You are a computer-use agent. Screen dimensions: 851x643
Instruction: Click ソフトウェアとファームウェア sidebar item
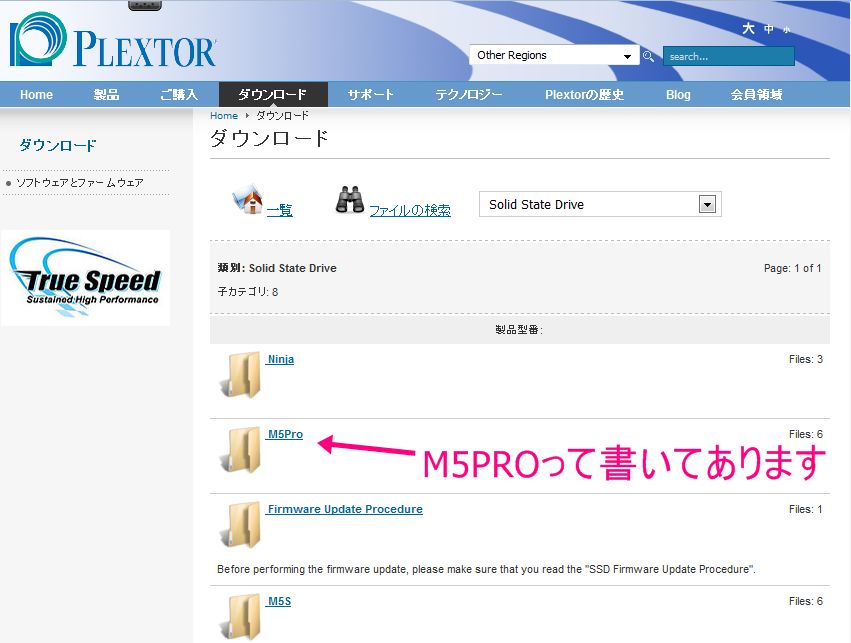(x=80, y=183)
